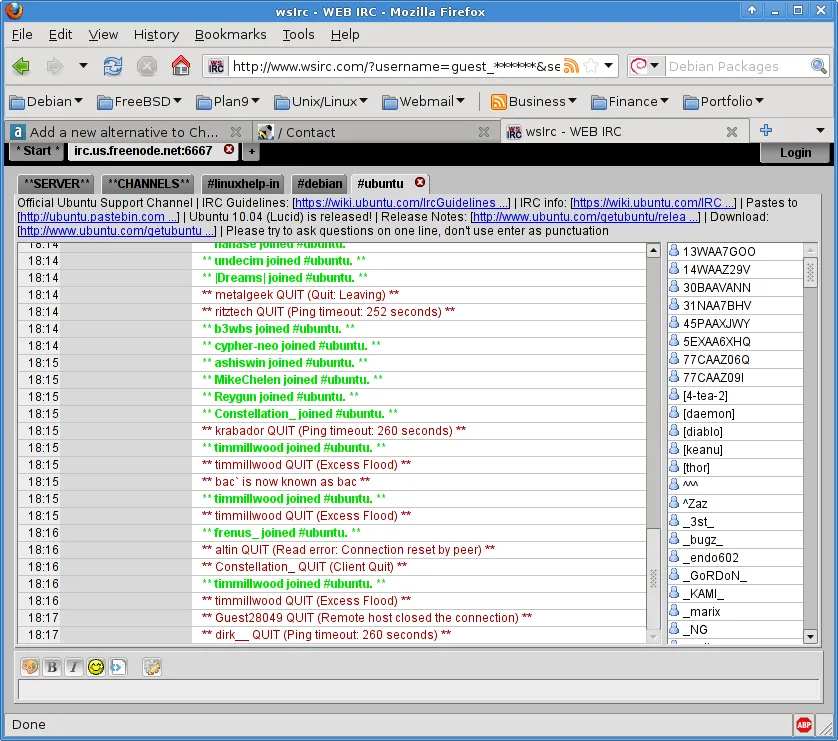Open the Home page icon

tap(180, 66)
